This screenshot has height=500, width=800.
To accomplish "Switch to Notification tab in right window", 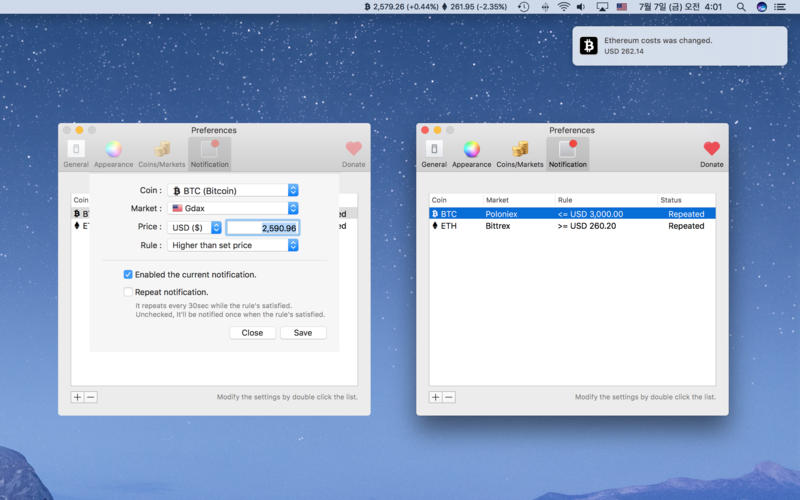I will 568,150.
